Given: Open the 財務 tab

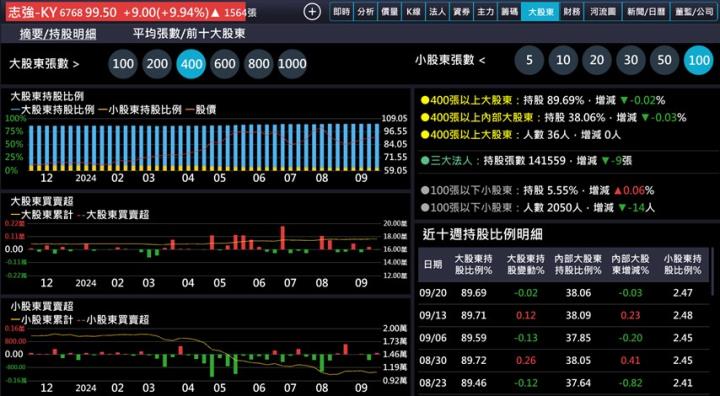Looking at the screenshot, I should tap(572, 12).
